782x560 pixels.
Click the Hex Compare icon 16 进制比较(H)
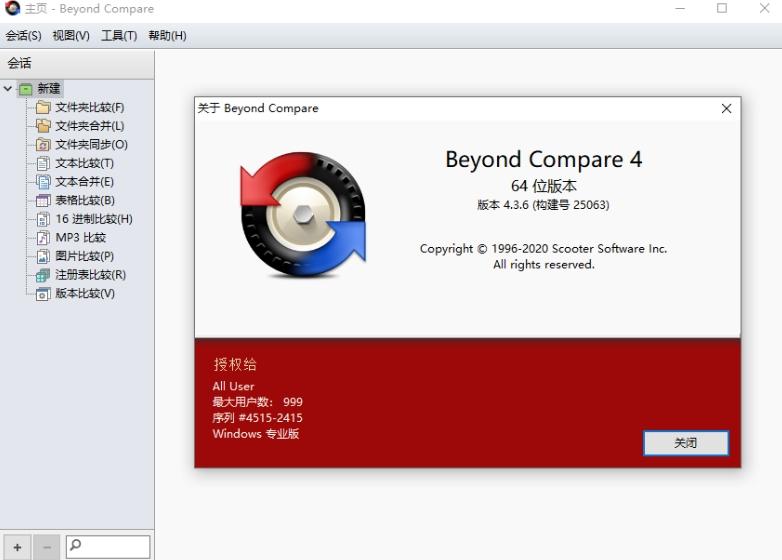(x=43, y=219)
